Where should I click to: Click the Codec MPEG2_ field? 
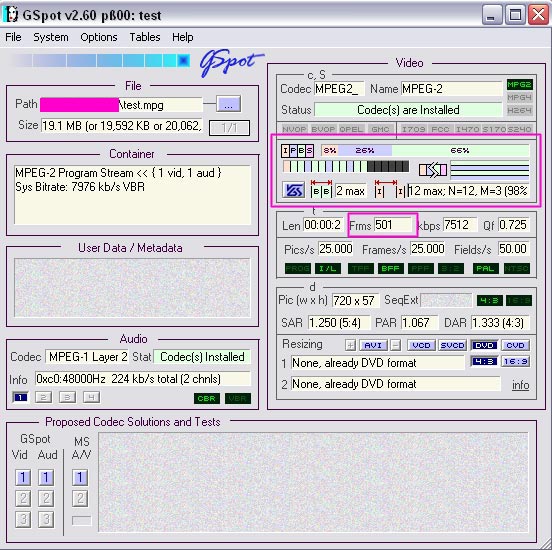[339, 89]
